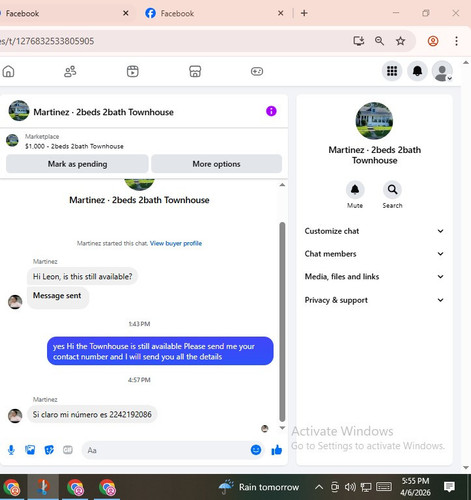This screenshot has width=471, height=500.
Task: Click the 'Hi Leon, is this still available?' message
Action: click(82, 276)
